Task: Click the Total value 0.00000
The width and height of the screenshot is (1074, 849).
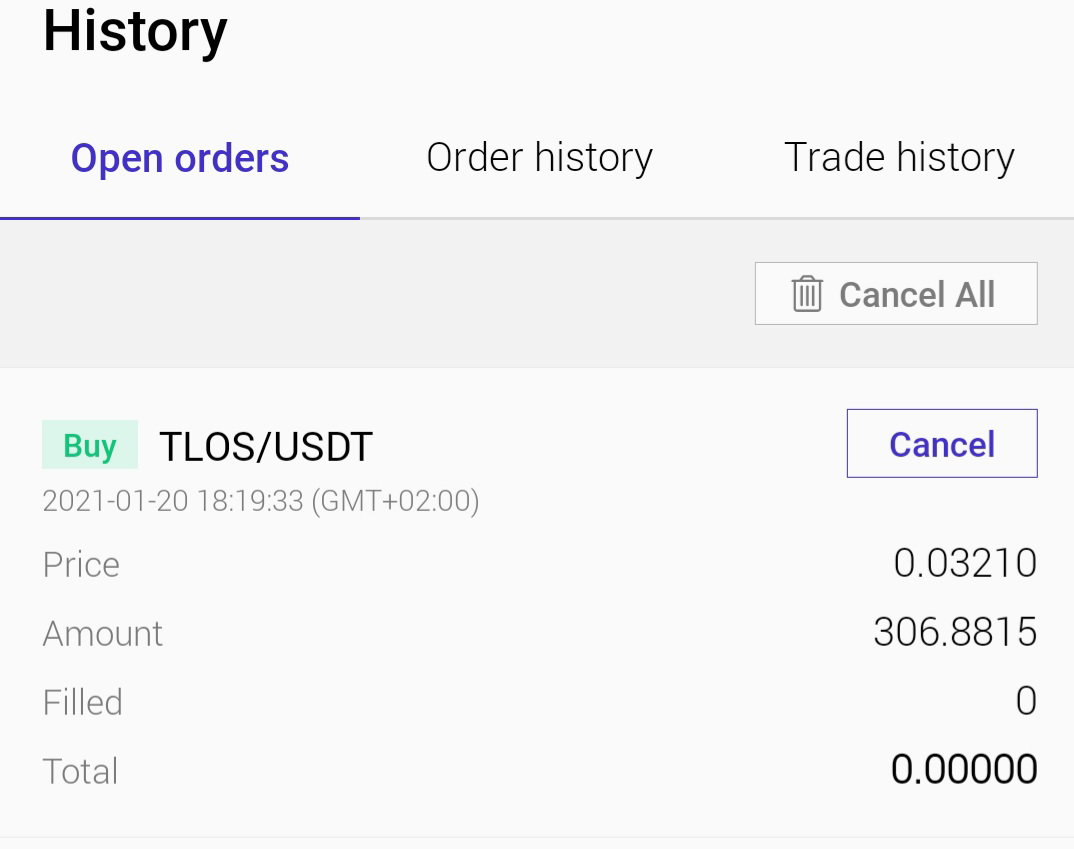Action: click(x=964, y=770)
